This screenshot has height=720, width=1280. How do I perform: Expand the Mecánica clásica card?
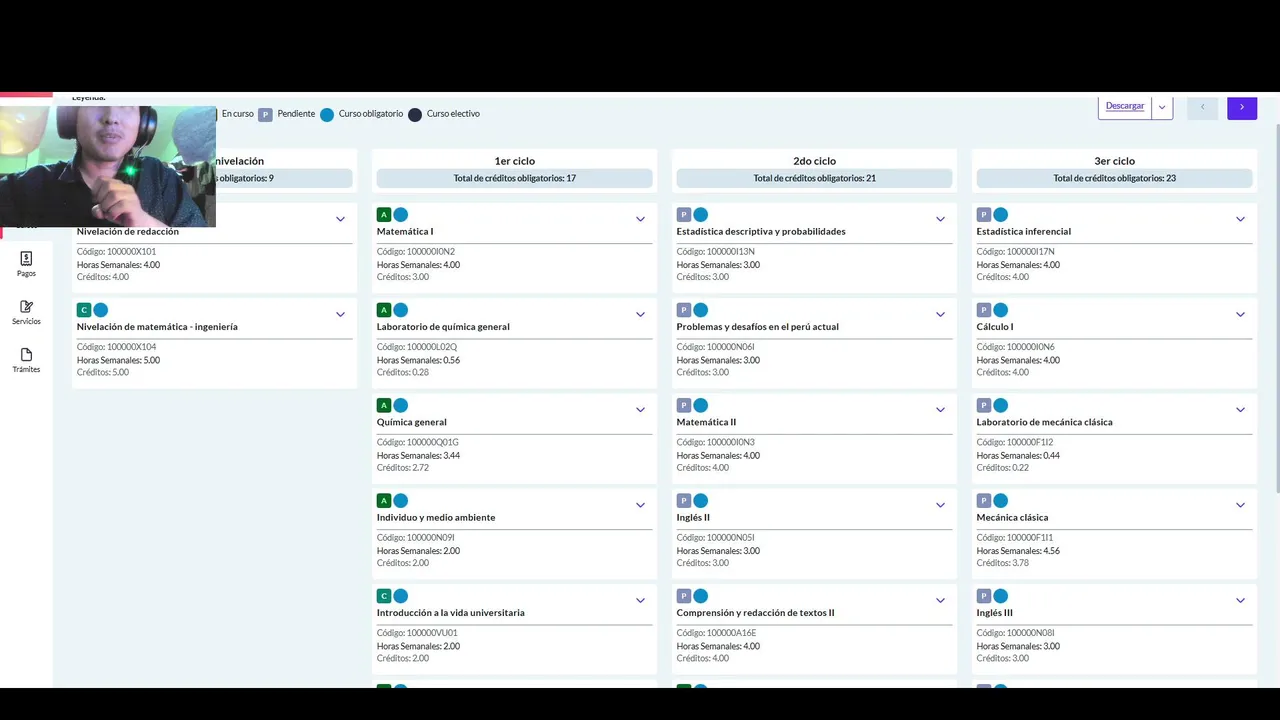click(x=1240, y=505)
